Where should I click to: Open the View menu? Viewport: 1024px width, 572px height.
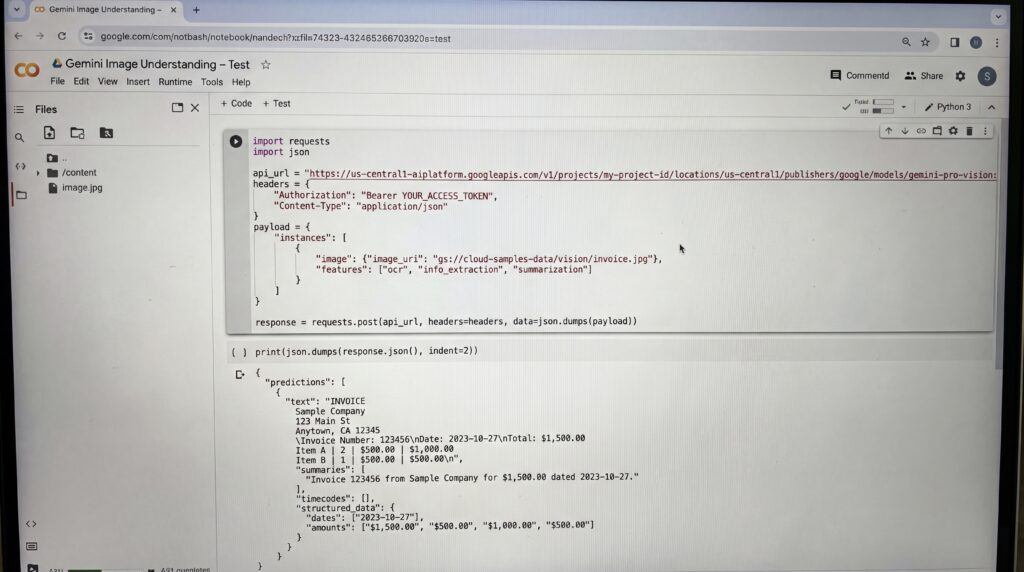(x=107, y=82)
